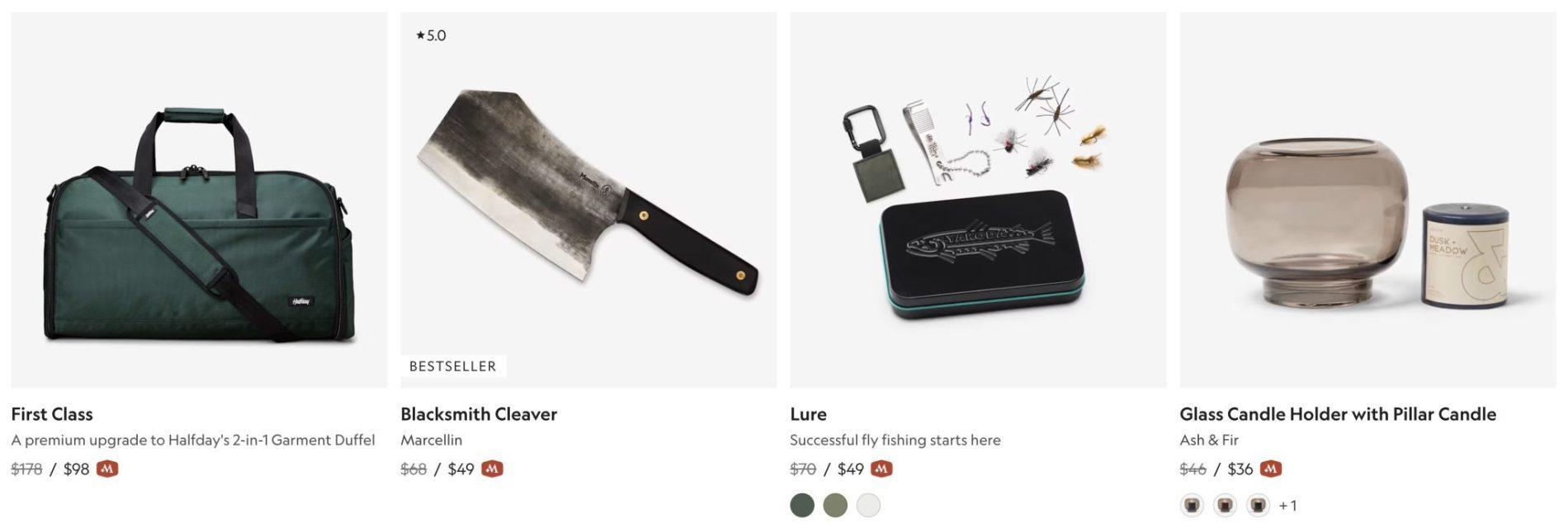Screen dimensions: 1568x524
Task: Click the cleaver knife product image
Action: pos(588,200)
